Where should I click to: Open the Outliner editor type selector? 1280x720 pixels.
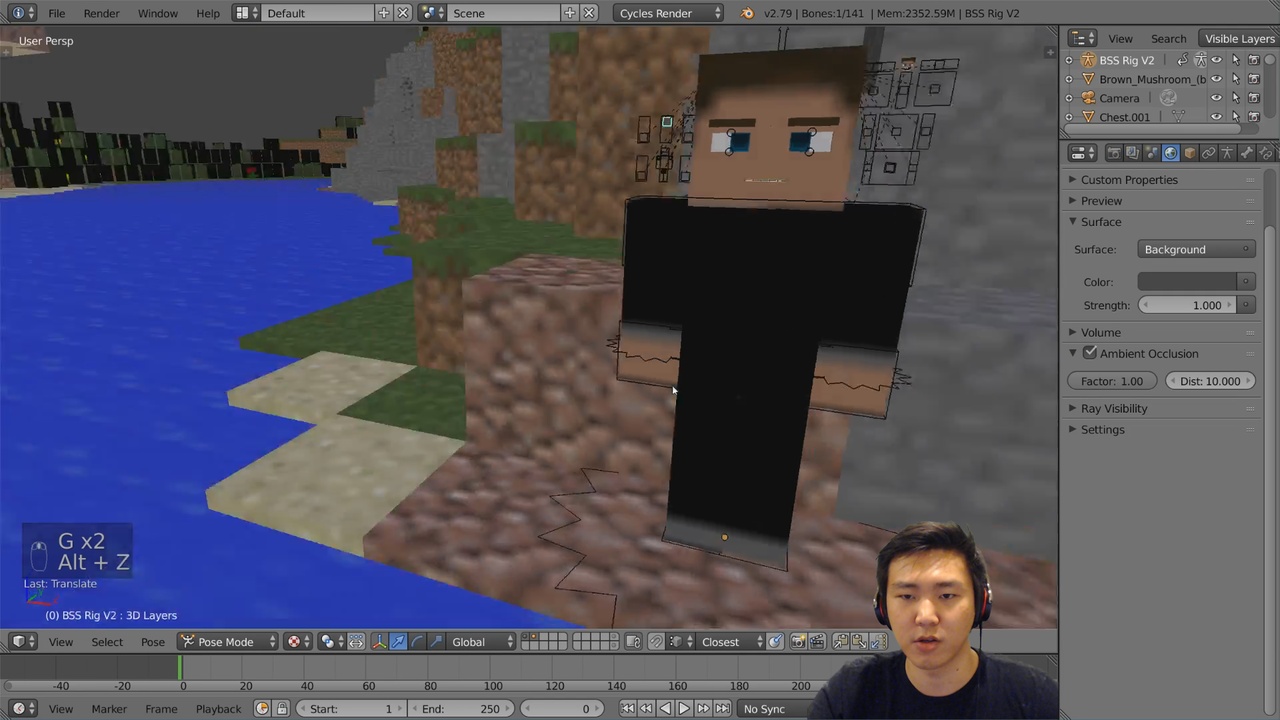click(1082, 39)
